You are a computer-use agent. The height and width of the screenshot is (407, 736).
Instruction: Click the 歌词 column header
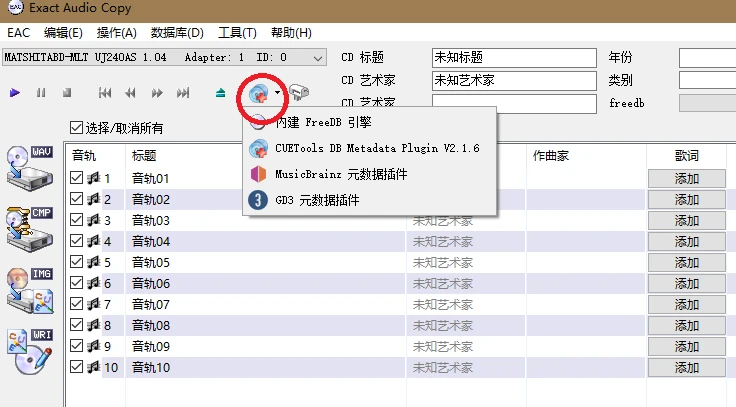687,155
